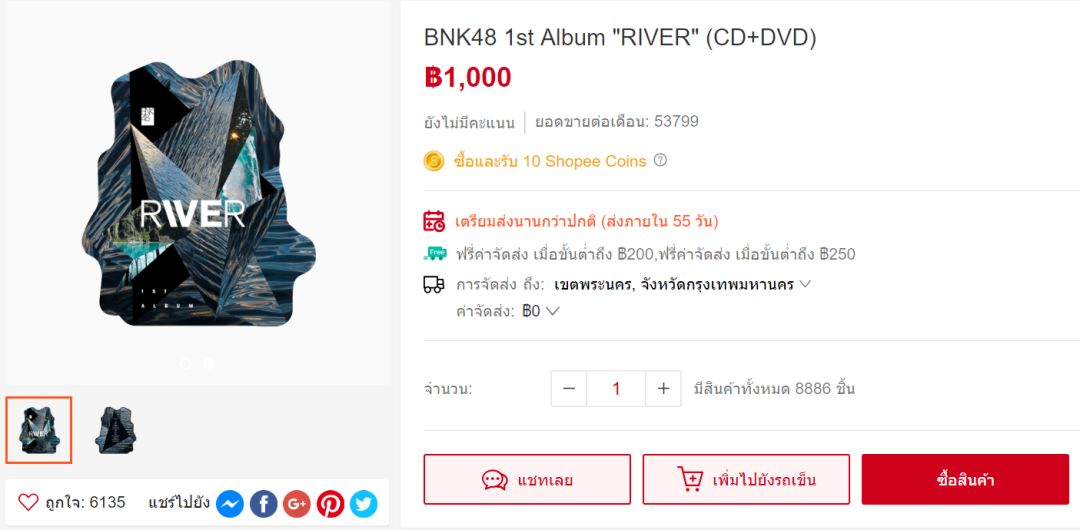Image resolution: width=1080 pixels, height=530 pixels.
Task: Click the green free shipping truck icon
Action: (x=434, y=253)
